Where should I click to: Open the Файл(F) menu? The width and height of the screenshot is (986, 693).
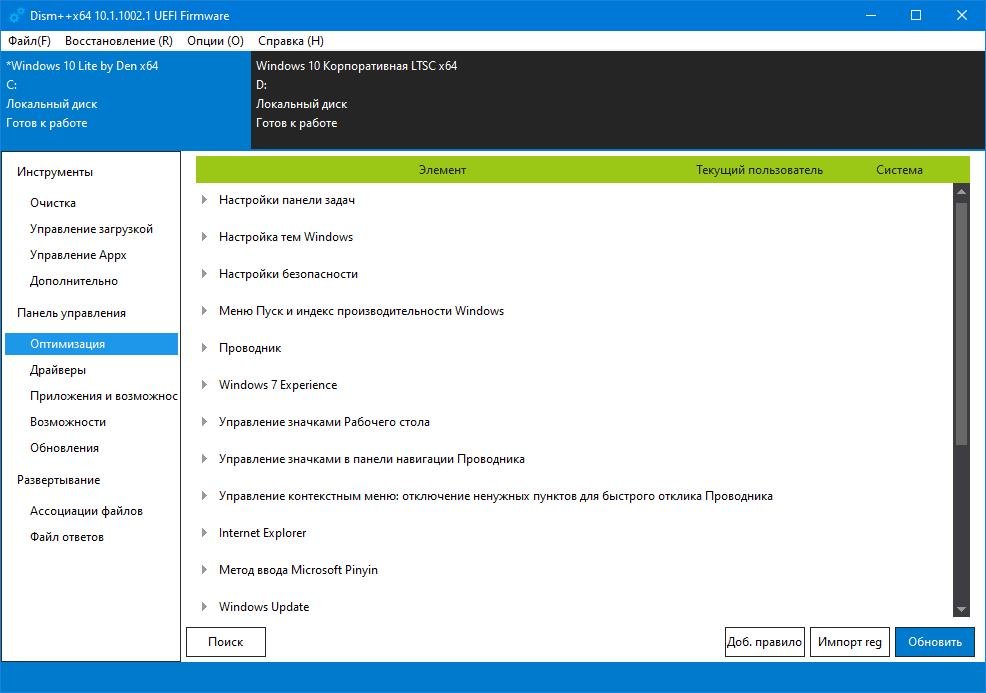click(29, 41)
